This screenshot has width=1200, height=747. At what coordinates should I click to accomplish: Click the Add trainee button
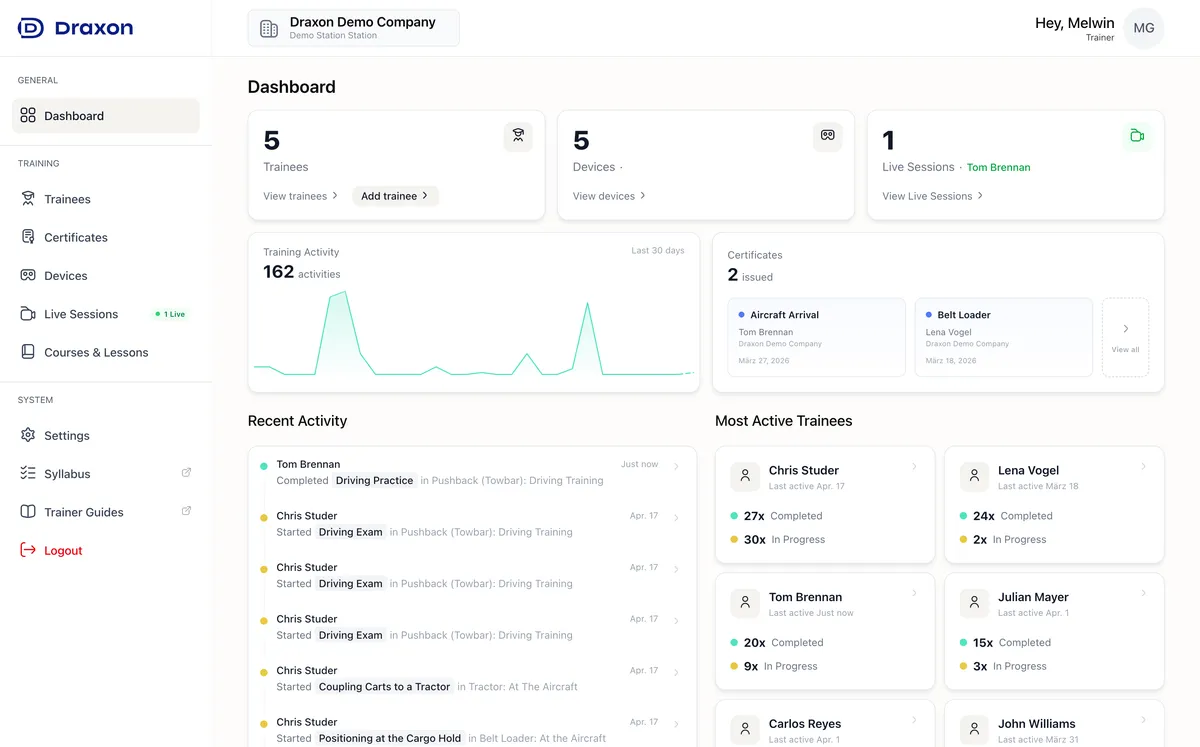click(x=395, y=196)
